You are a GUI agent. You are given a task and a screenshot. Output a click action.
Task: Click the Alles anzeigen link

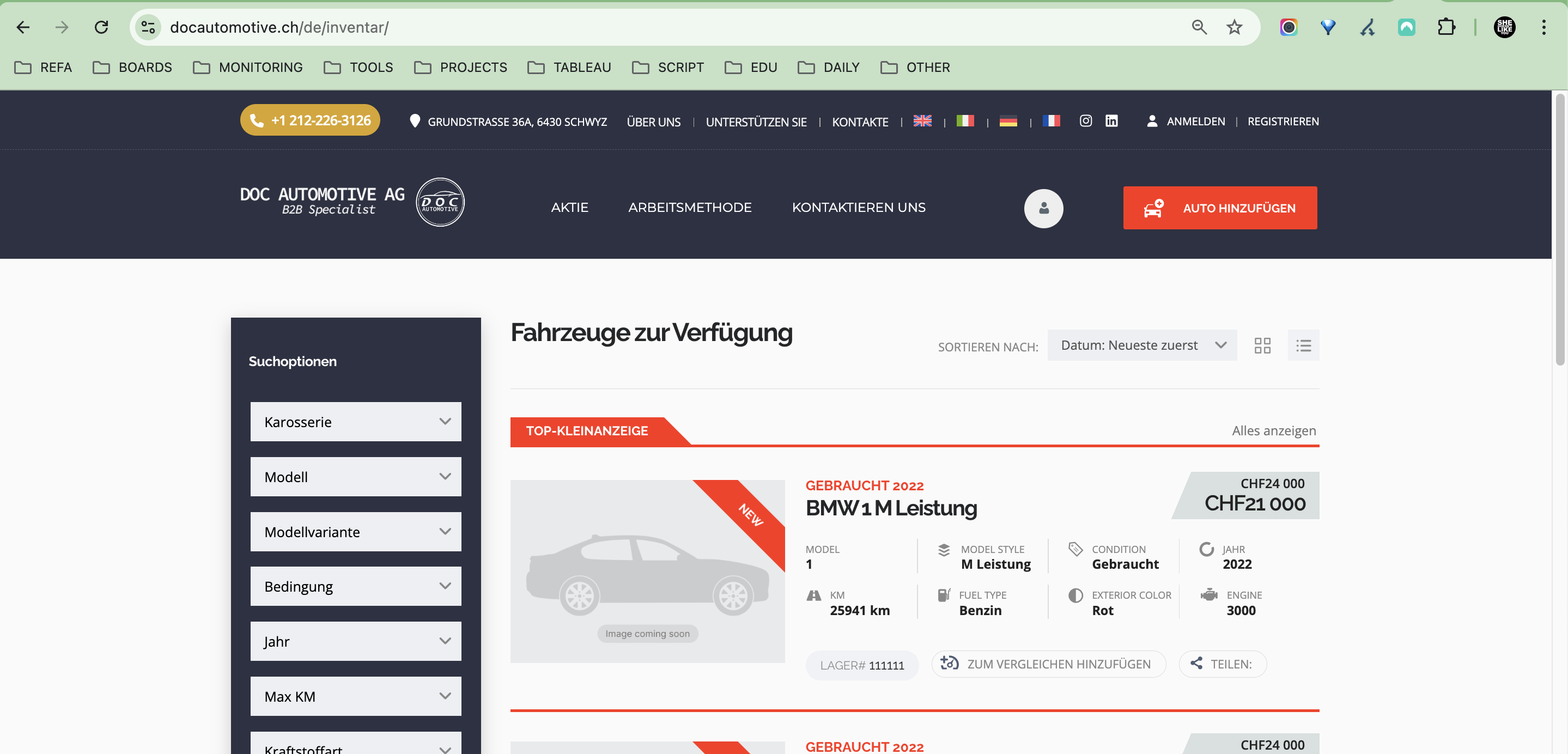(1273, 430)
